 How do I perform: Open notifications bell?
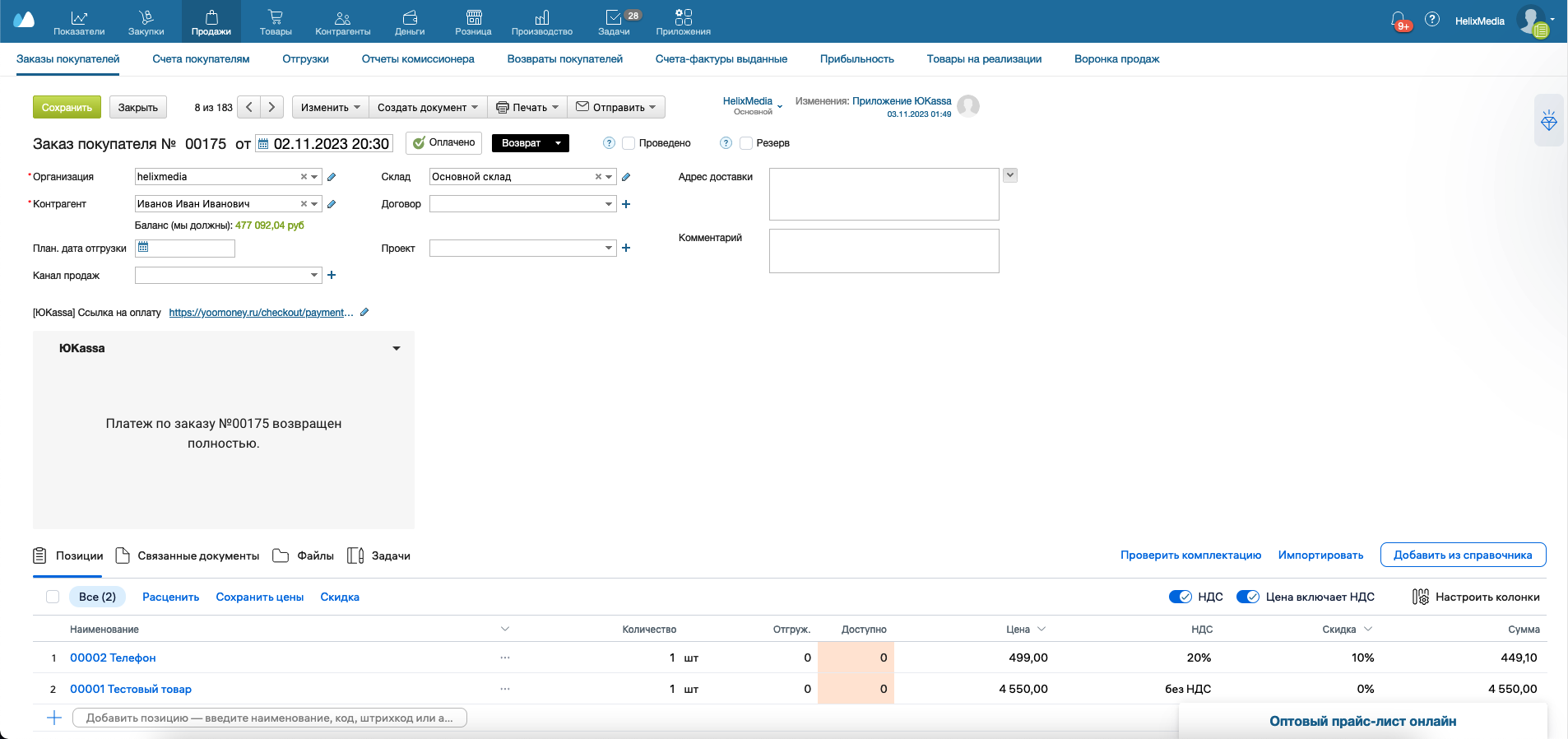1399,20
